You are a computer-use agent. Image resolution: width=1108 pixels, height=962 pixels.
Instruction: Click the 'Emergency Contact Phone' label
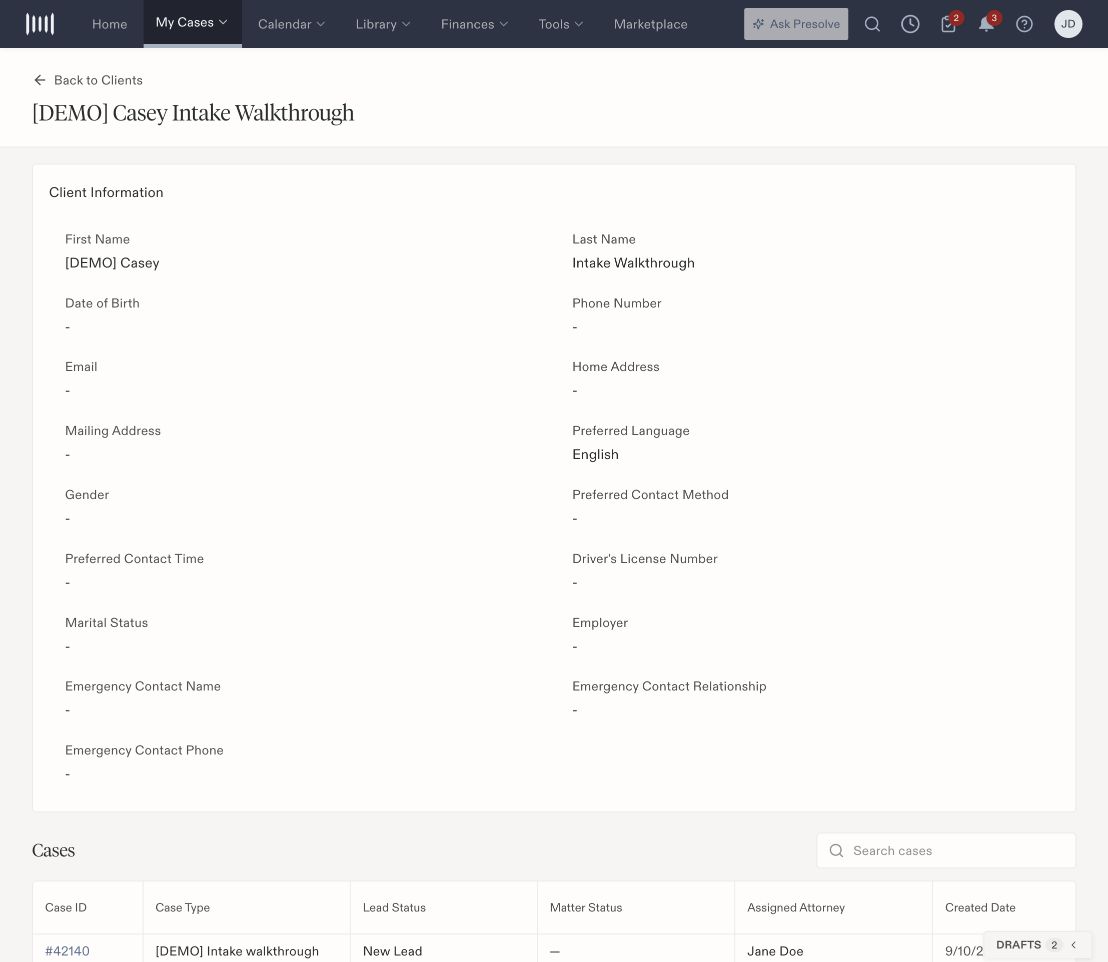[144, 750]
